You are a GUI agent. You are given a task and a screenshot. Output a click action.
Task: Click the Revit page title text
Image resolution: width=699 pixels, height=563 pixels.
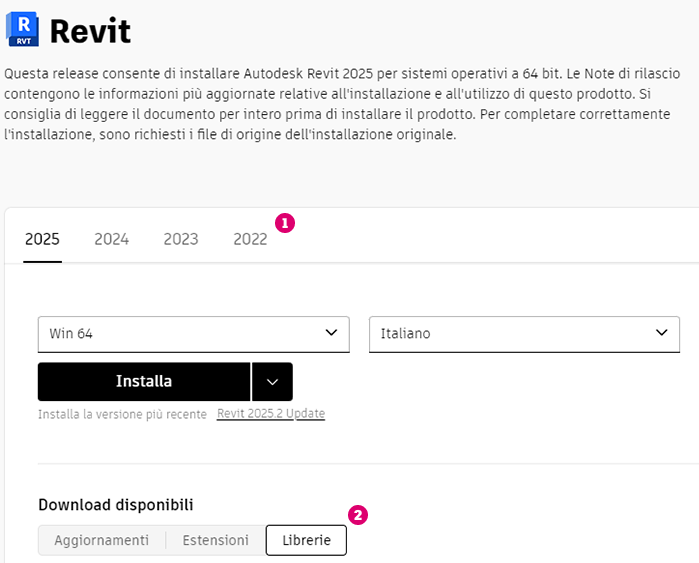coord(90,31)
